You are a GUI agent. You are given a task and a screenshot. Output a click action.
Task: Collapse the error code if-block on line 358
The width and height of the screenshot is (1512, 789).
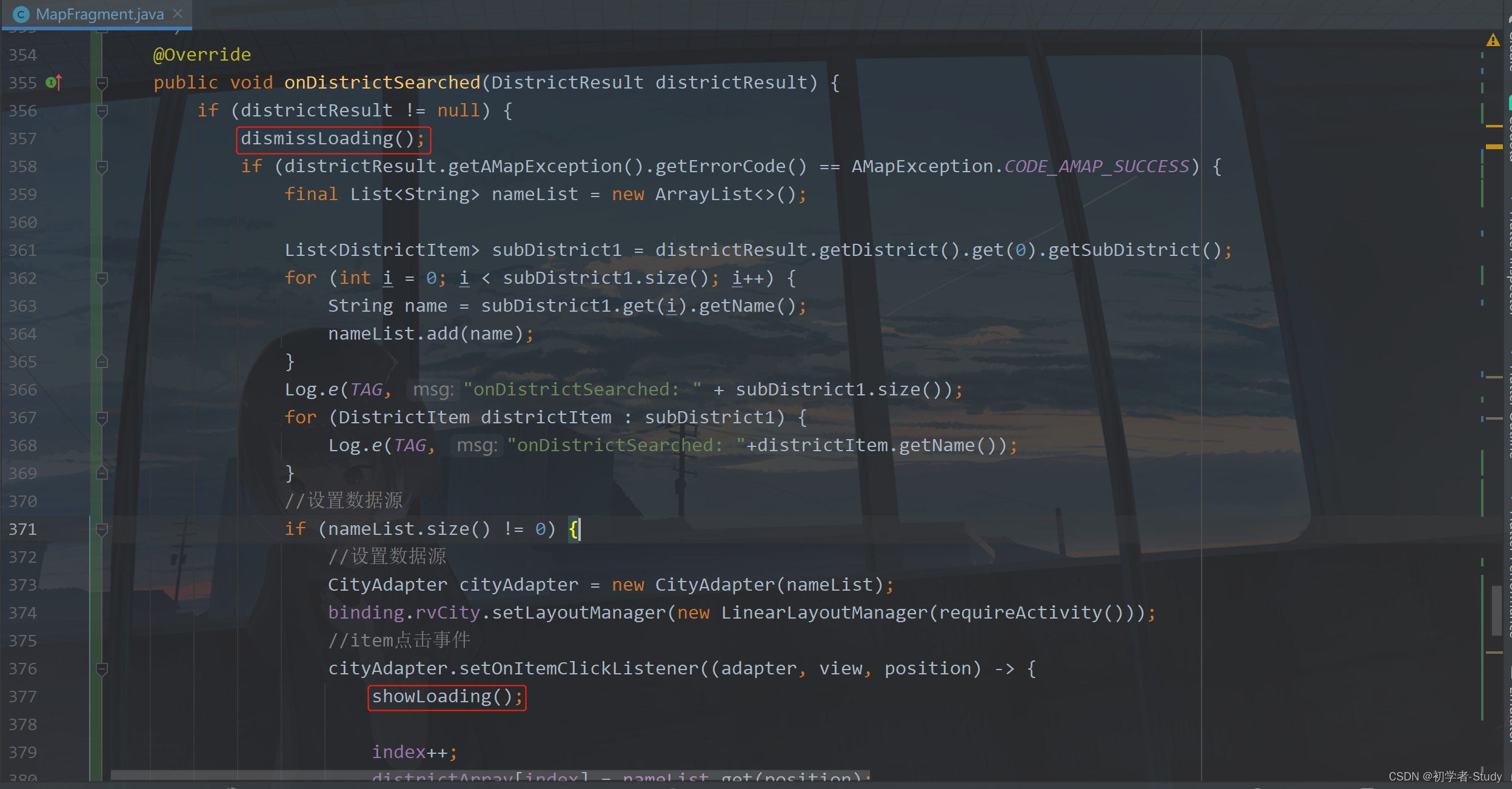coord(102,166)
